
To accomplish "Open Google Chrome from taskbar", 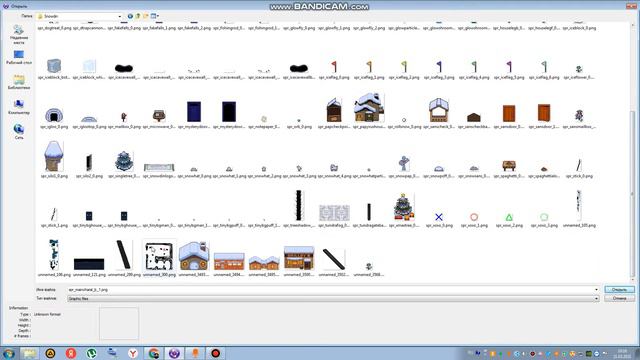I will (x=154, y=353).
